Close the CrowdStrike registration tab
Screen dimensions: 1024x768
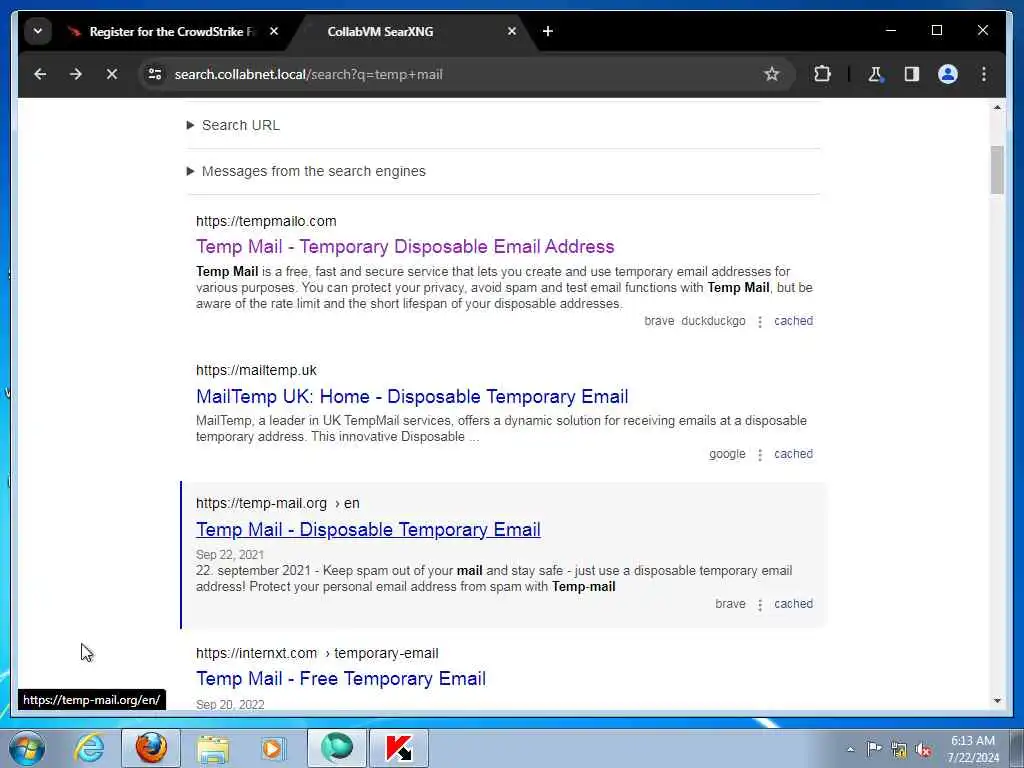point(274,31)
